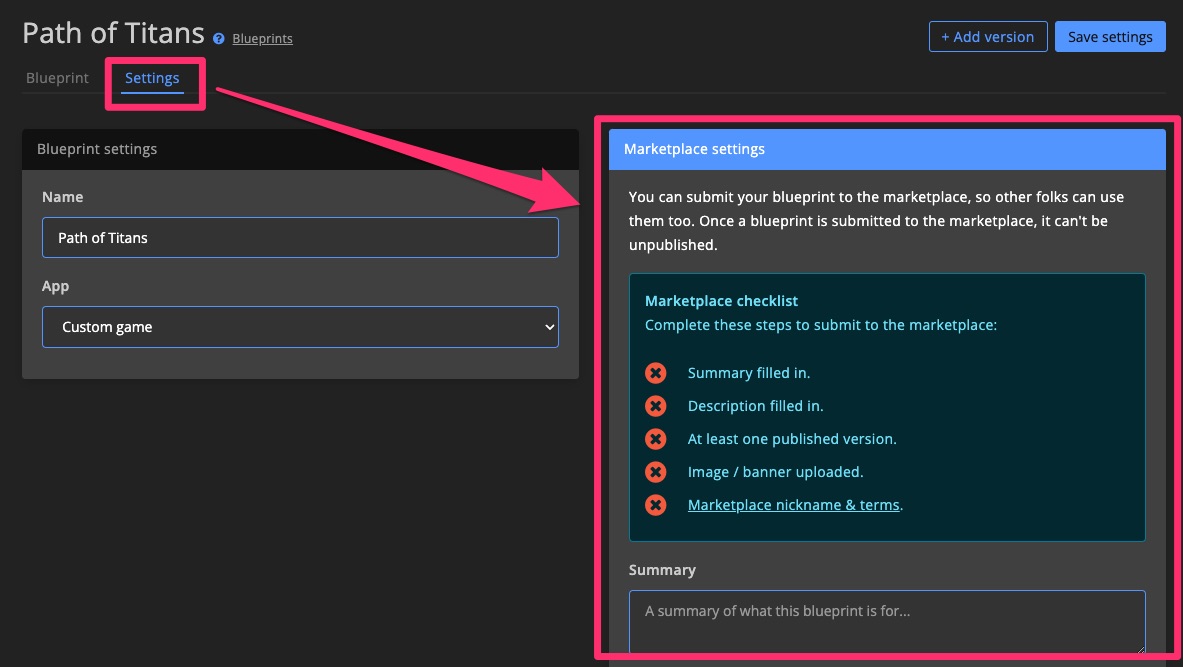
Task: Open the Marketplace nickname & terms link
Action: tap(793, 504)
